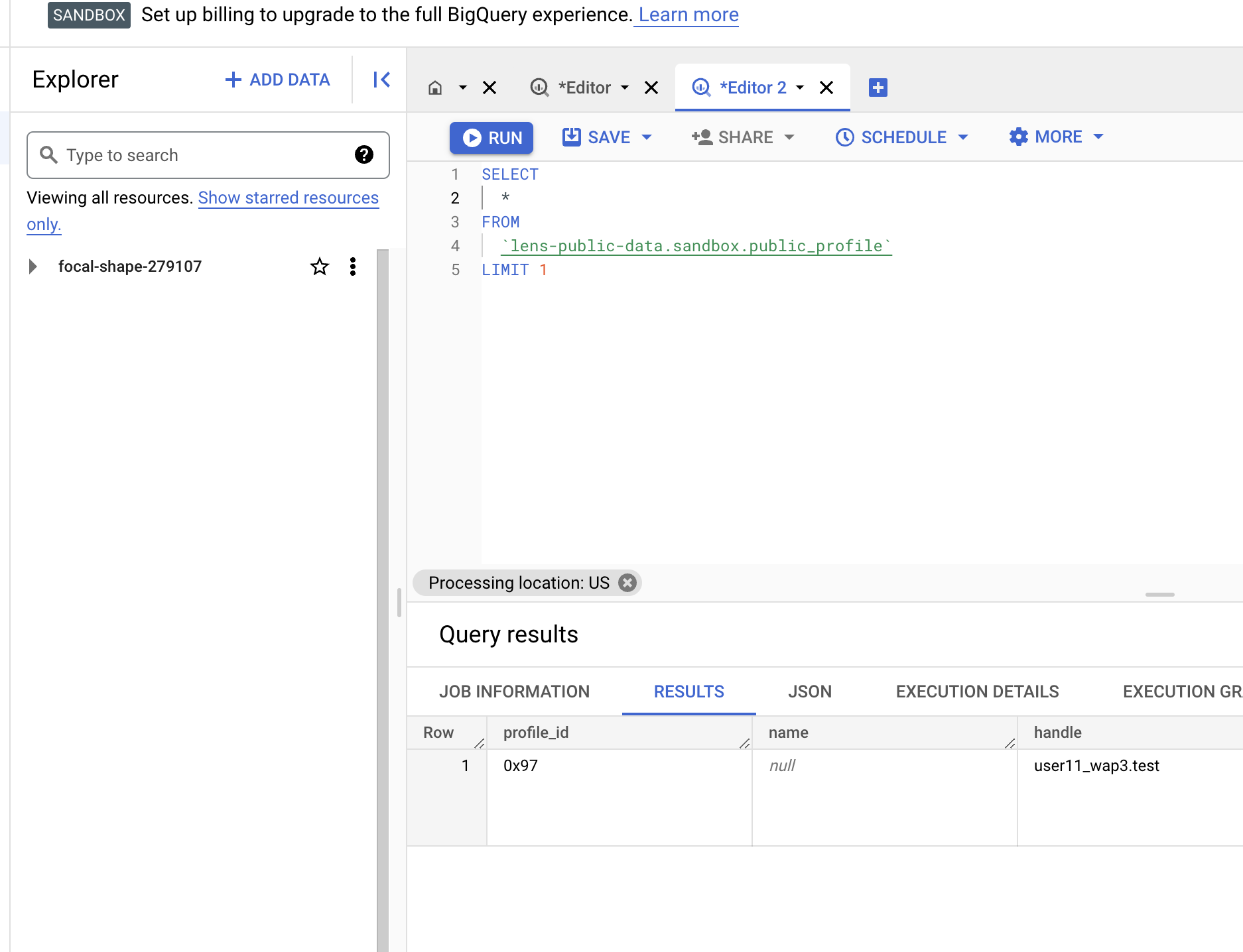Close the *Editor tab
Image resolution: width=1243 pixels, height=952 pixels.
tap(651, 88)
